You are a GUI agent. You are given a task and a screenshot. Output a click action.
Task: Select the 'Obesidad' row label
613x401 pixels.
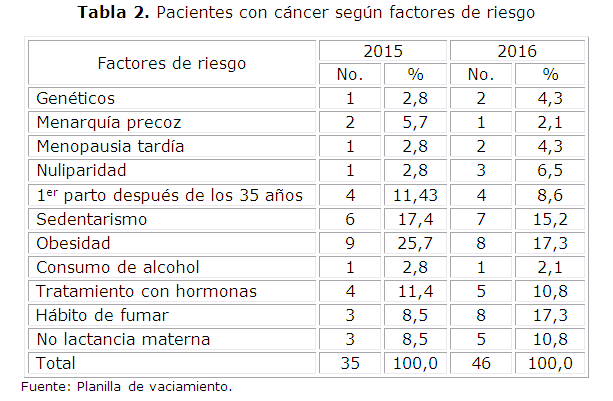[72, 243]
